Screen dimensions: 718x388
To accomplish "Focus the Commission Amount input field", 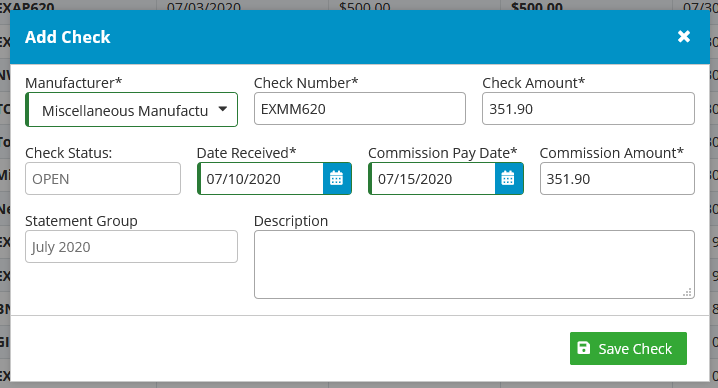I will (617, 179).
